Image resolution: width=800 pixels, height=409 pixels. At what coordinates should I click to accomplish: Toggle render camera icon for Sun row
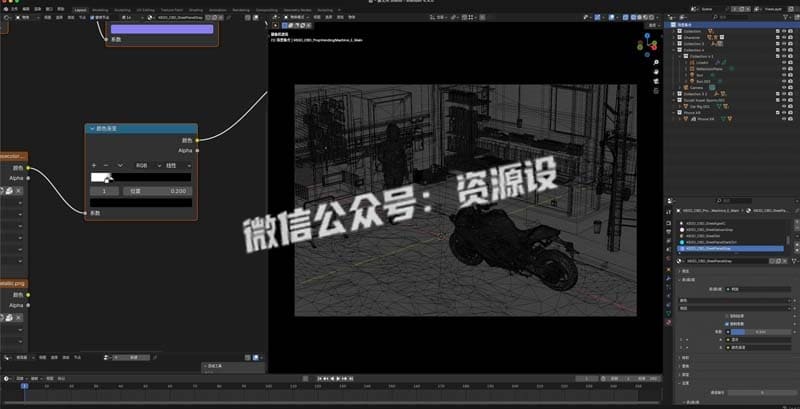point(790,75)
